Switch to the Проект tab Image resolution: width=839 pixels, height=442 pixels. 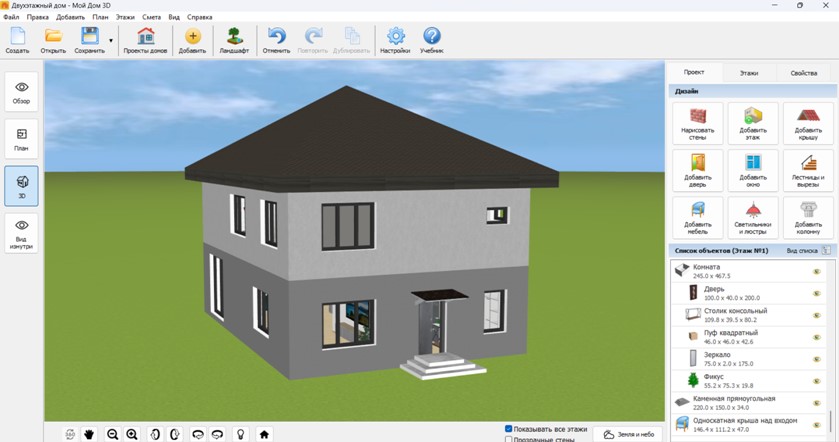(x=694, y=72)
